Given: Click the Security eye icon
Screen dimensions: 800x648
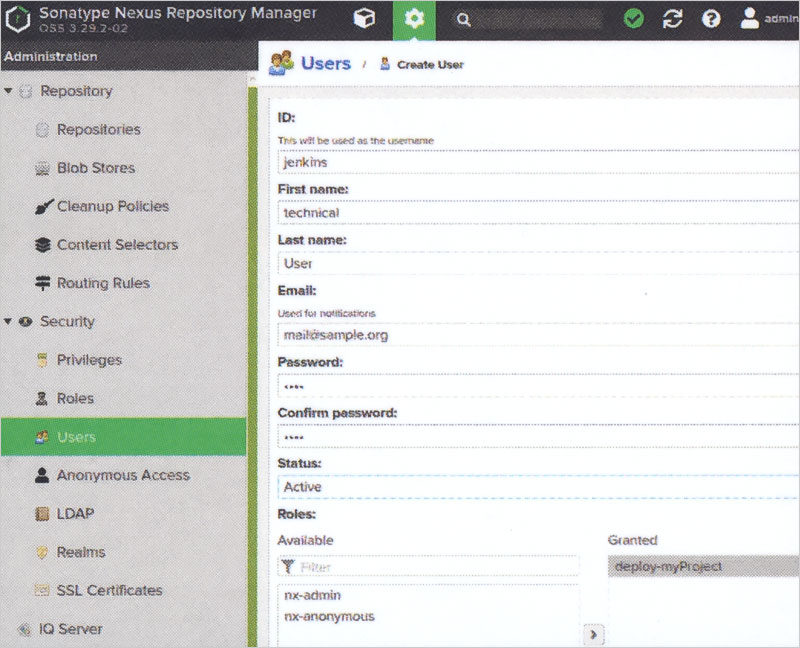Looking at the screenshot, I should click(x=26, y=321).
